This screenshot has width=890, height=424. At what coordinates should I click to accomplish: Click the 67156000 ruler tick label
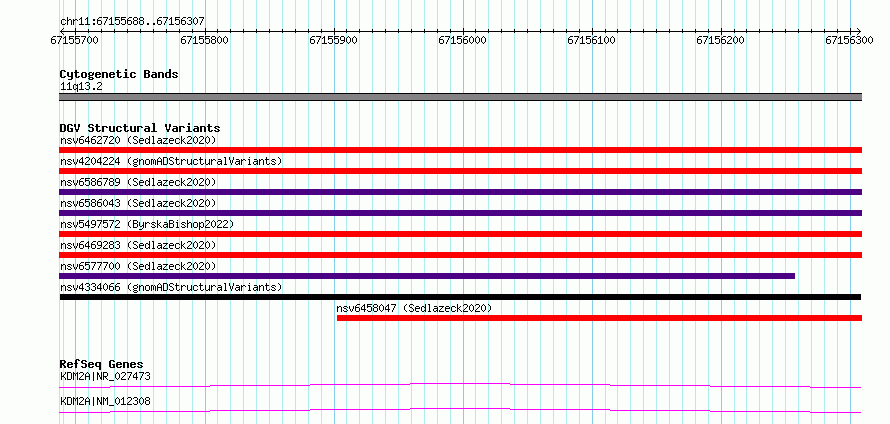click(x=462, y=40)
